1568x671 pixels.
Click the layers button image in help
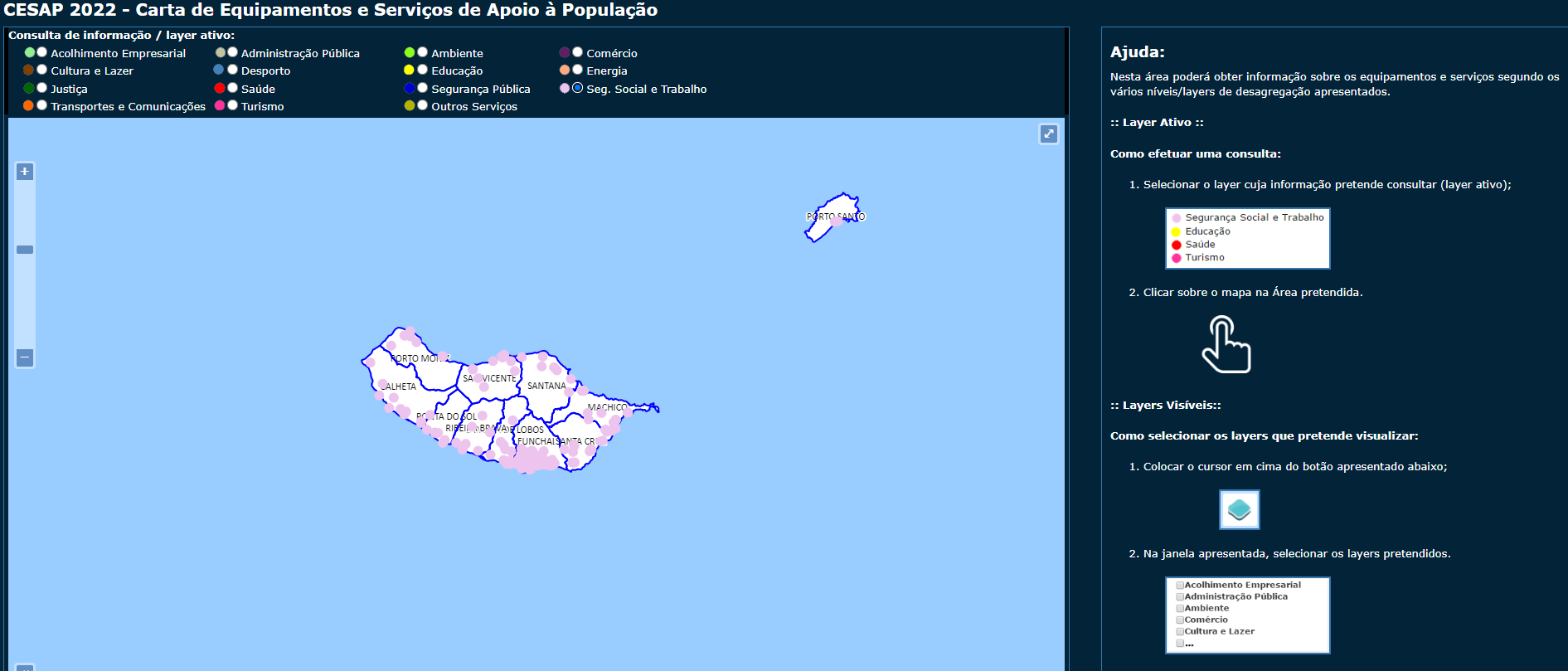(1239, 509)
